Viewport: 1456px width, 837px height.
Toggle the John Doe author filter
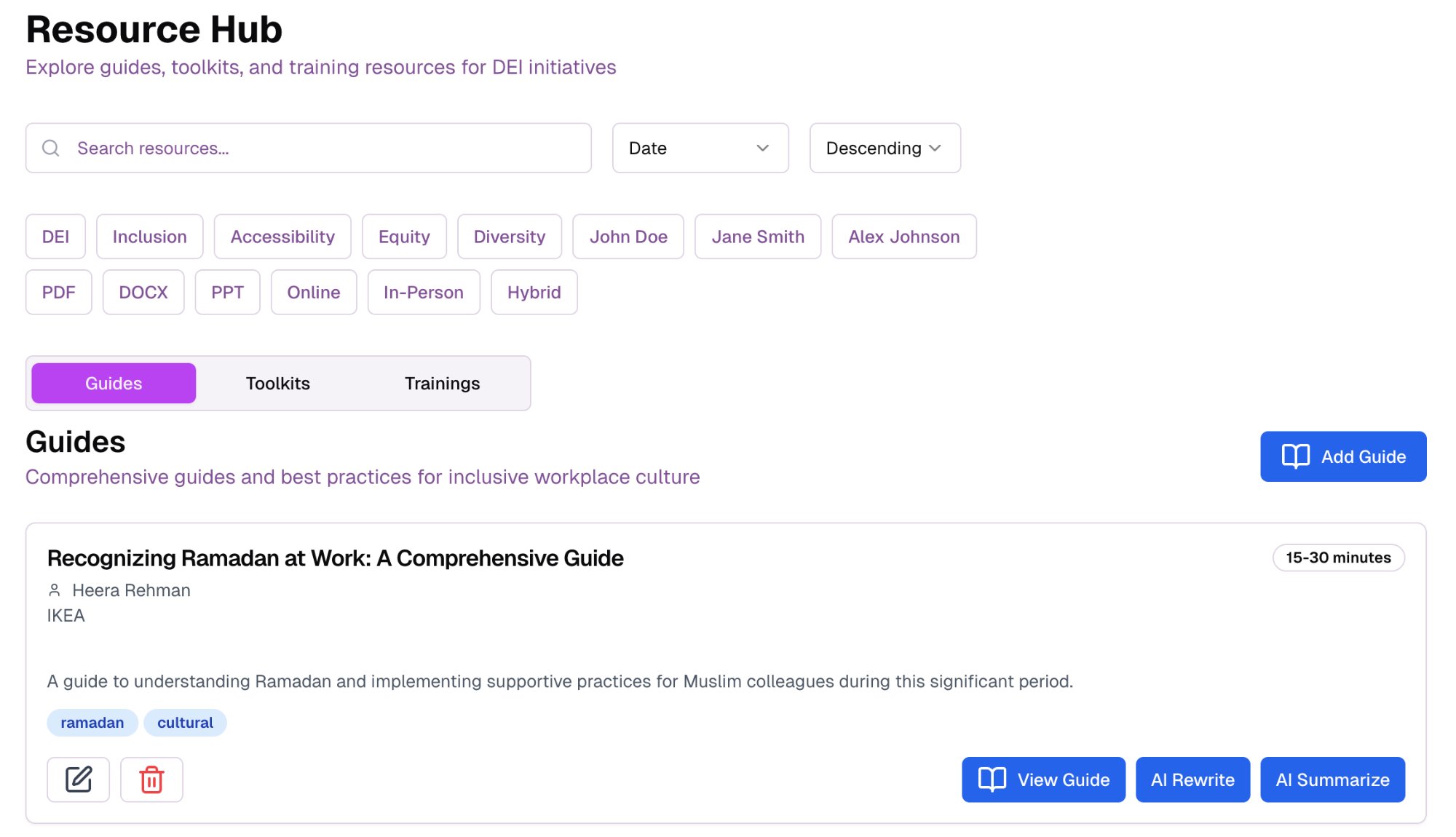pyautogui.click(x=628, y=237)
